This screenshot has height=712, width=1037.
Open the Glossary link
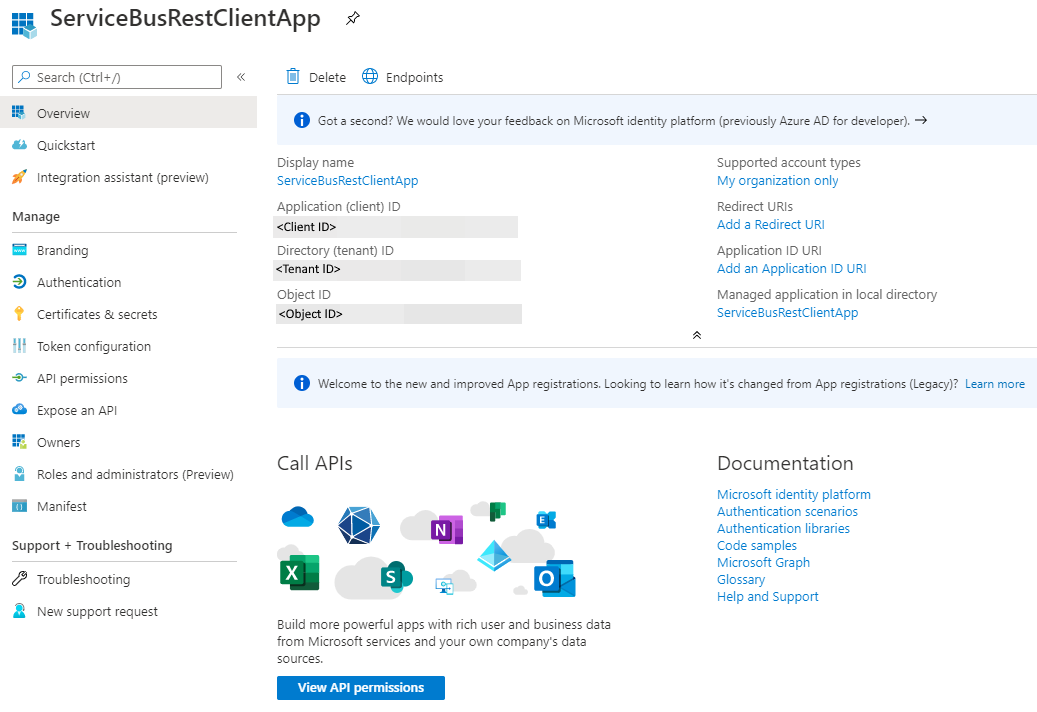coord(741,580)
